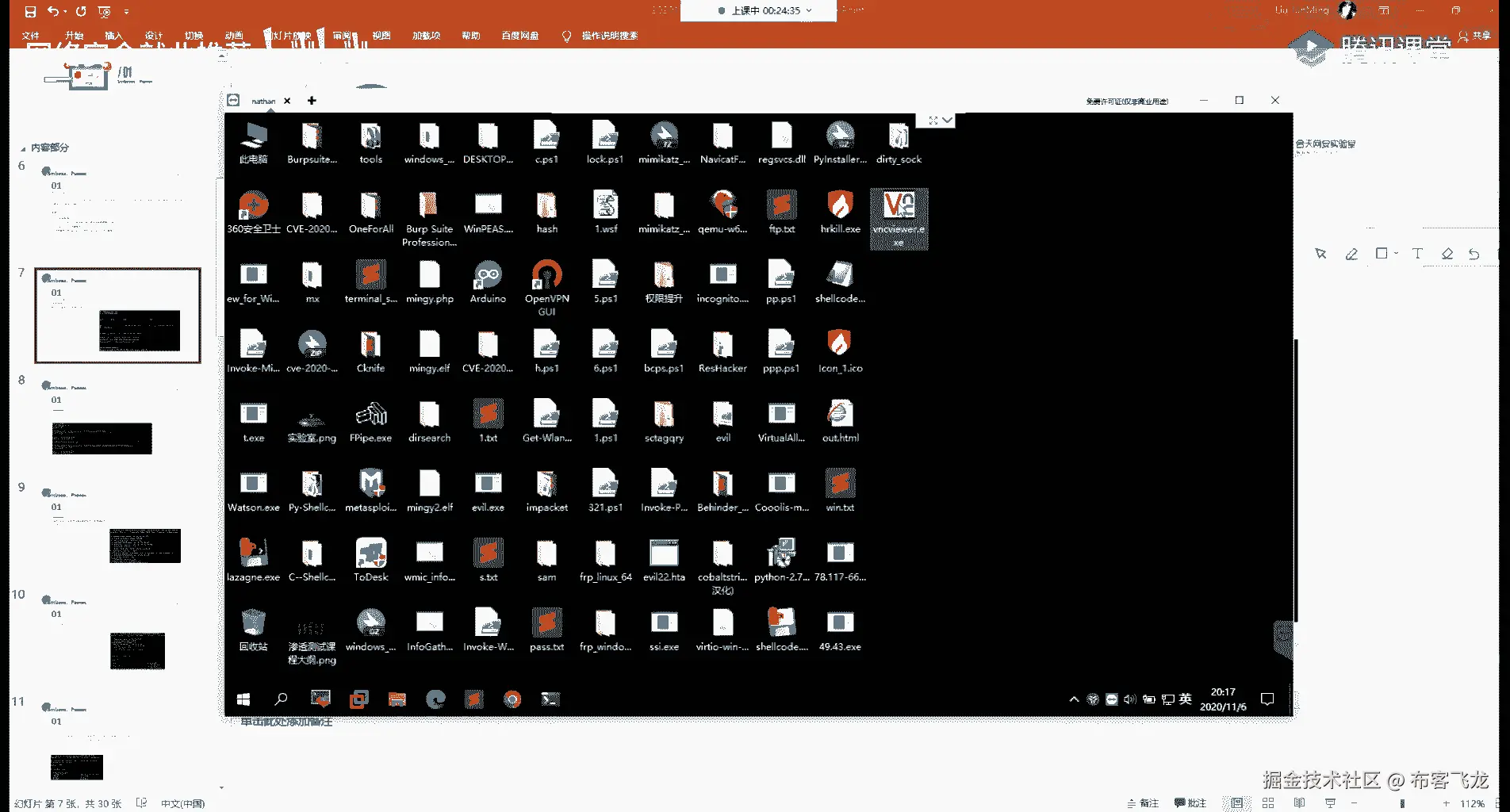
Task: Toggle fullscreen for the remote viewer
Action: (933, 121)
